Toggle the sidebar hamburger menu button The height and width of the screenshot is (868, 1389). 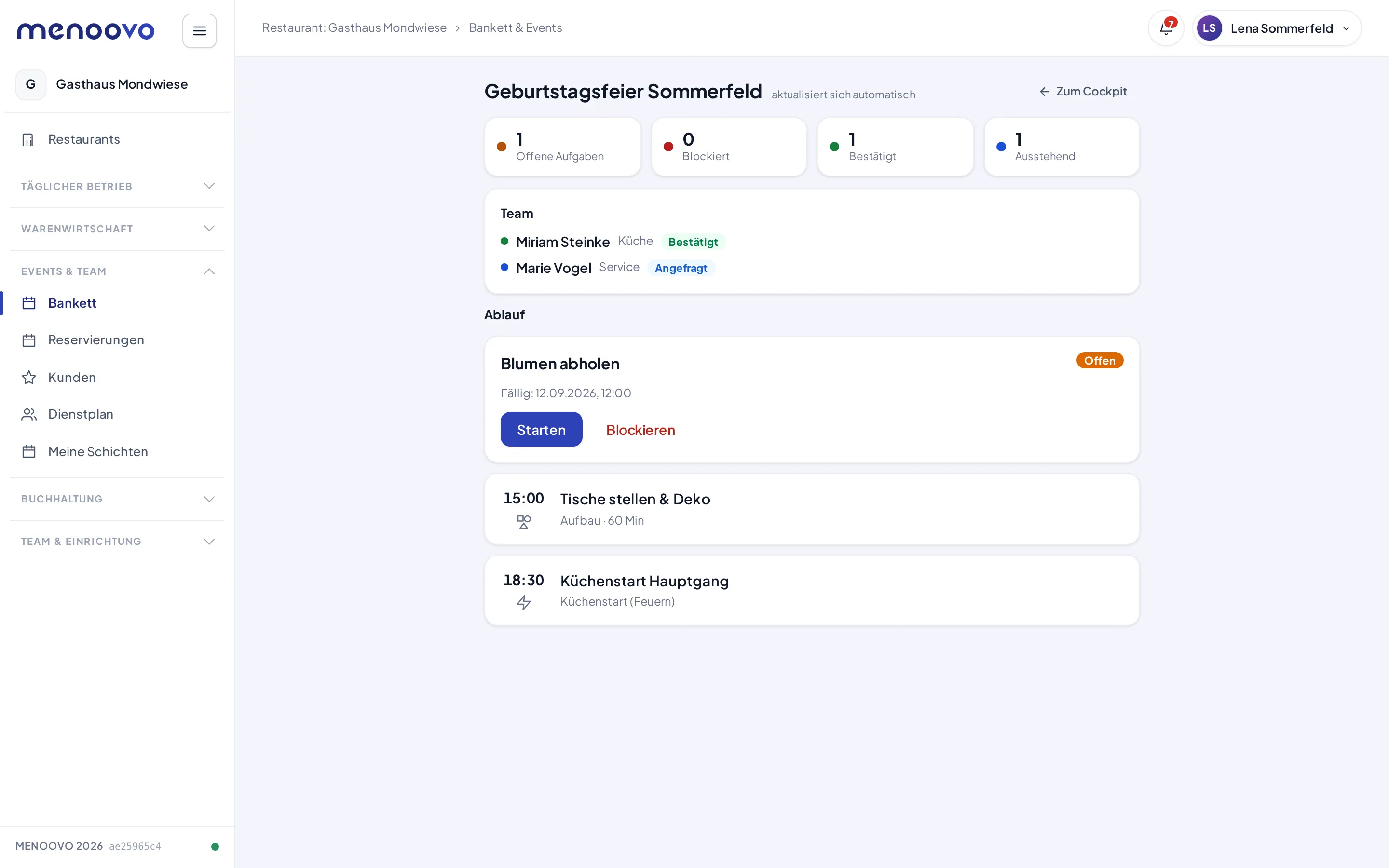point(199,31)
